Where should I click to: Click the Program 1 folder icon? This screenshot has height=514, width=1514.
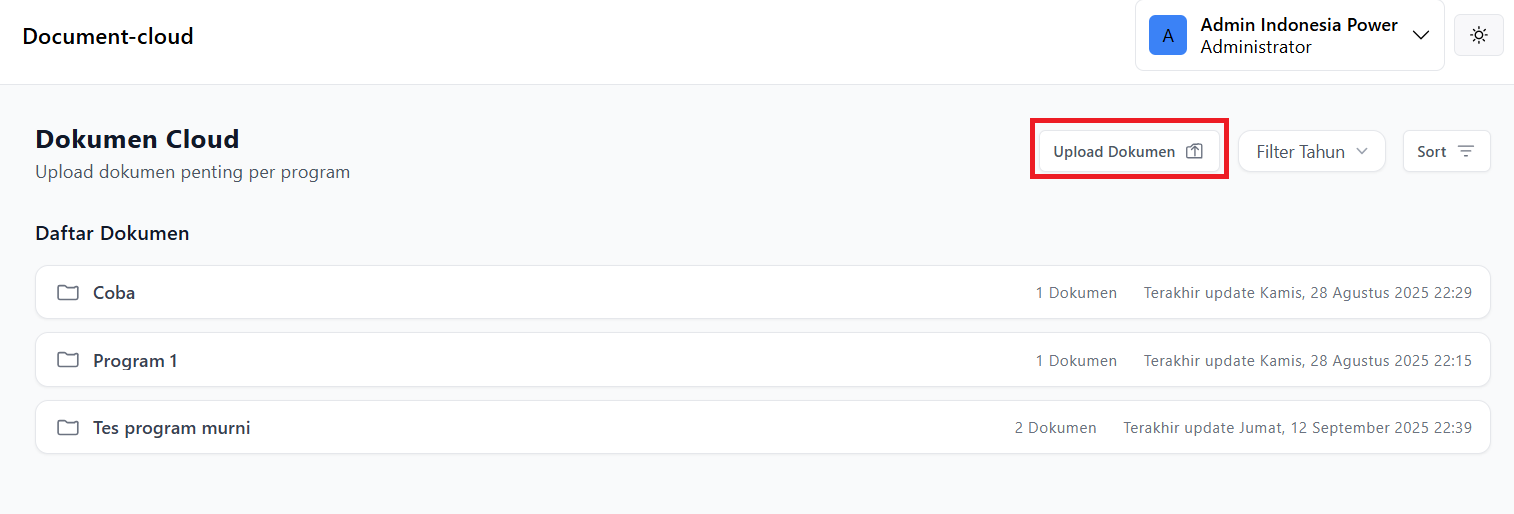tap(68, 360)
